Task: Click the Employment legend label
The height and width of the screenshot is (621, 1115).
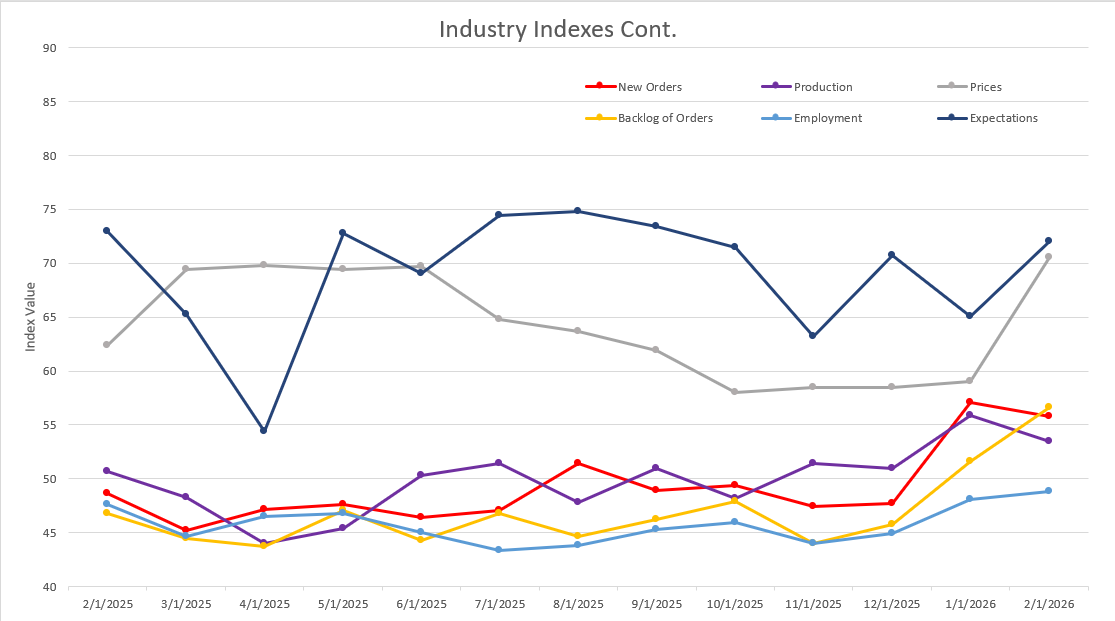Action: click(827, 118)
